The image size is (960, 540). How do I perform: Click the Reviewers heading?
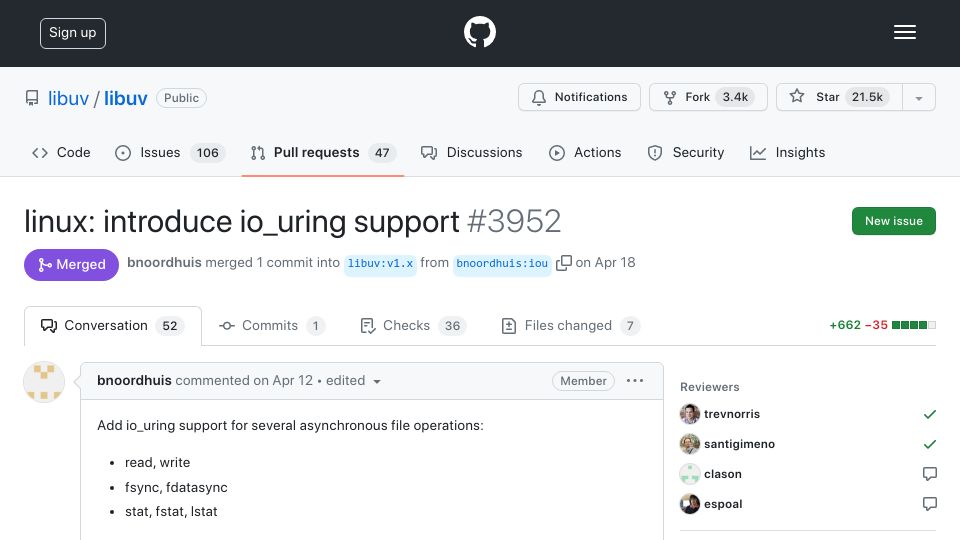coord(710,387)
